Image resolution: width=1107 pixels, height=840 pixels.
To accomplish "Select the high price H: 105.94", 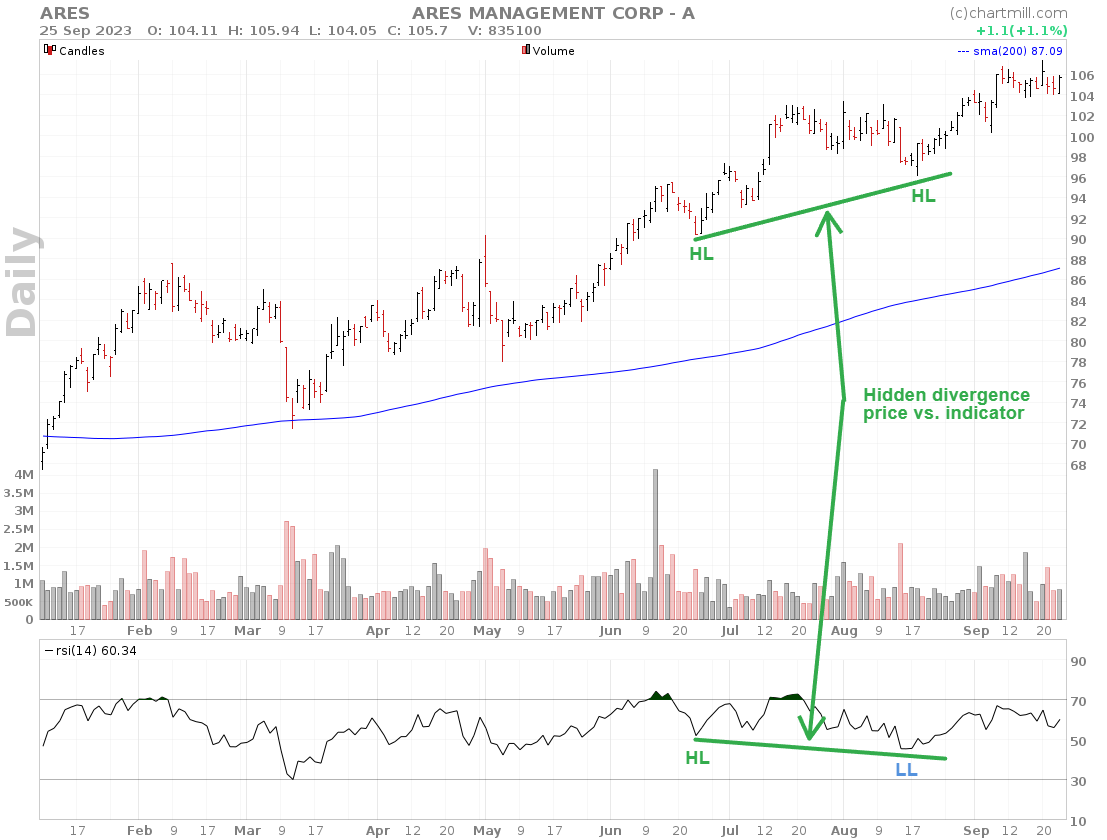I will pos(263,31).
